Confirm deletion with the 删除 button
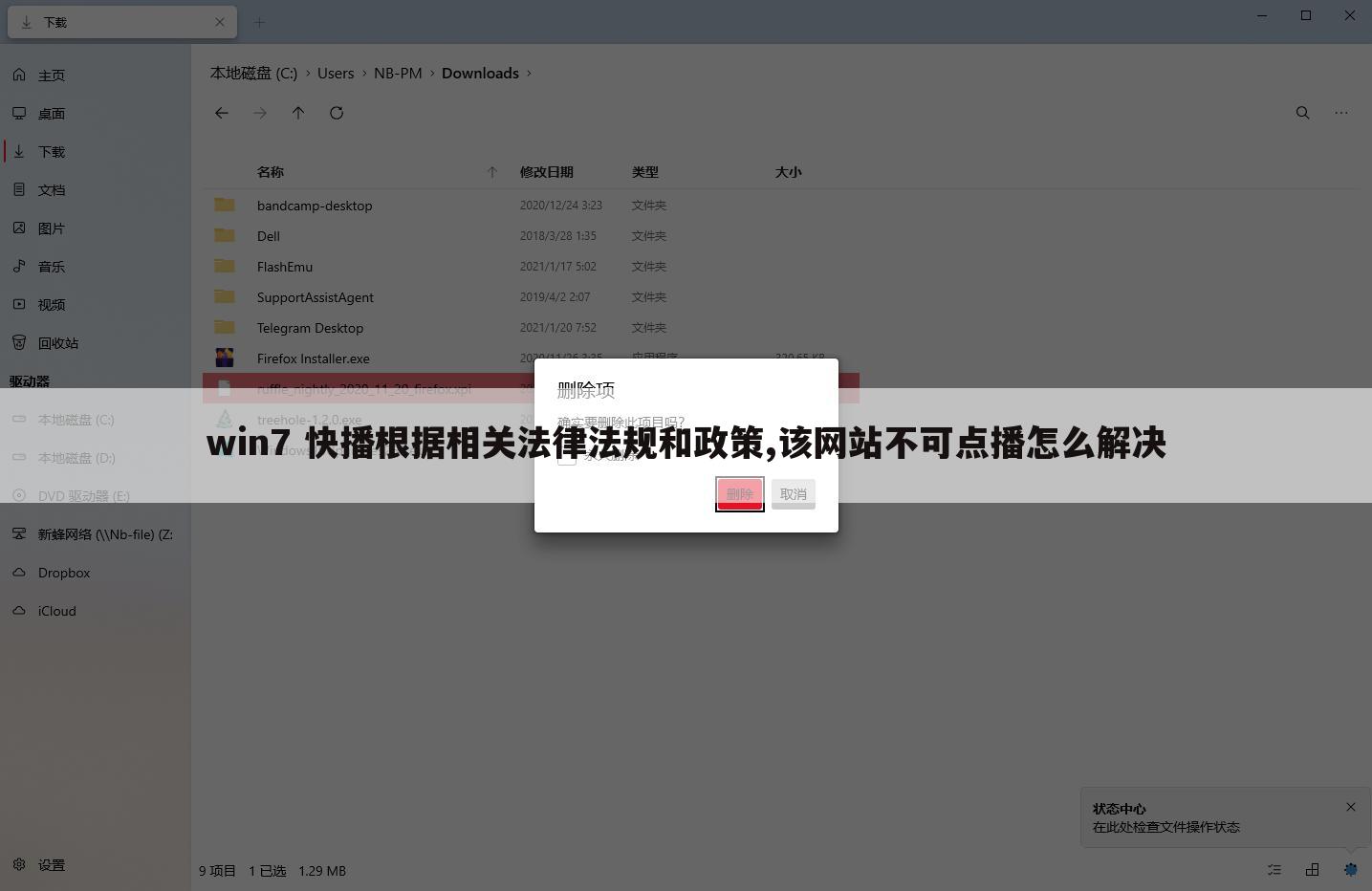The image size is (1372, 891). (x=740, y=494)
